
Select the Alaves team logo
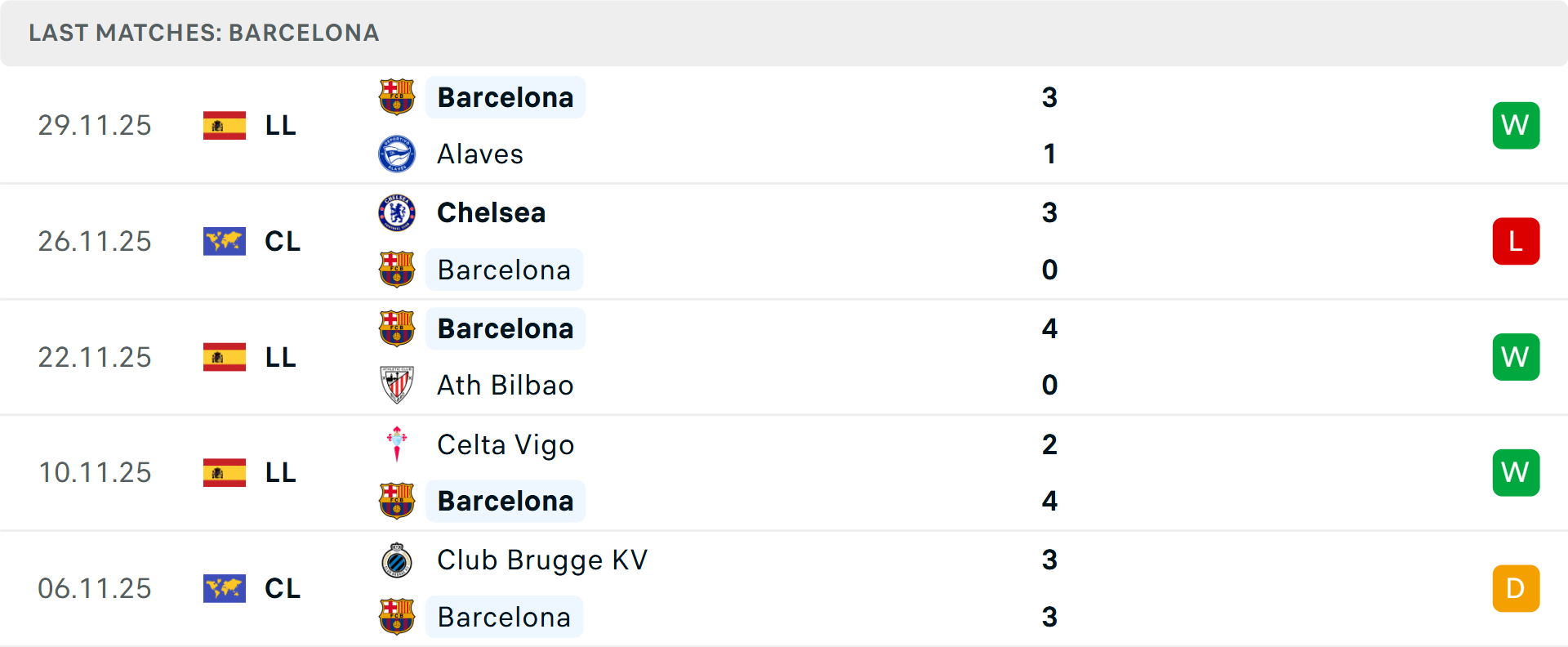397,154
